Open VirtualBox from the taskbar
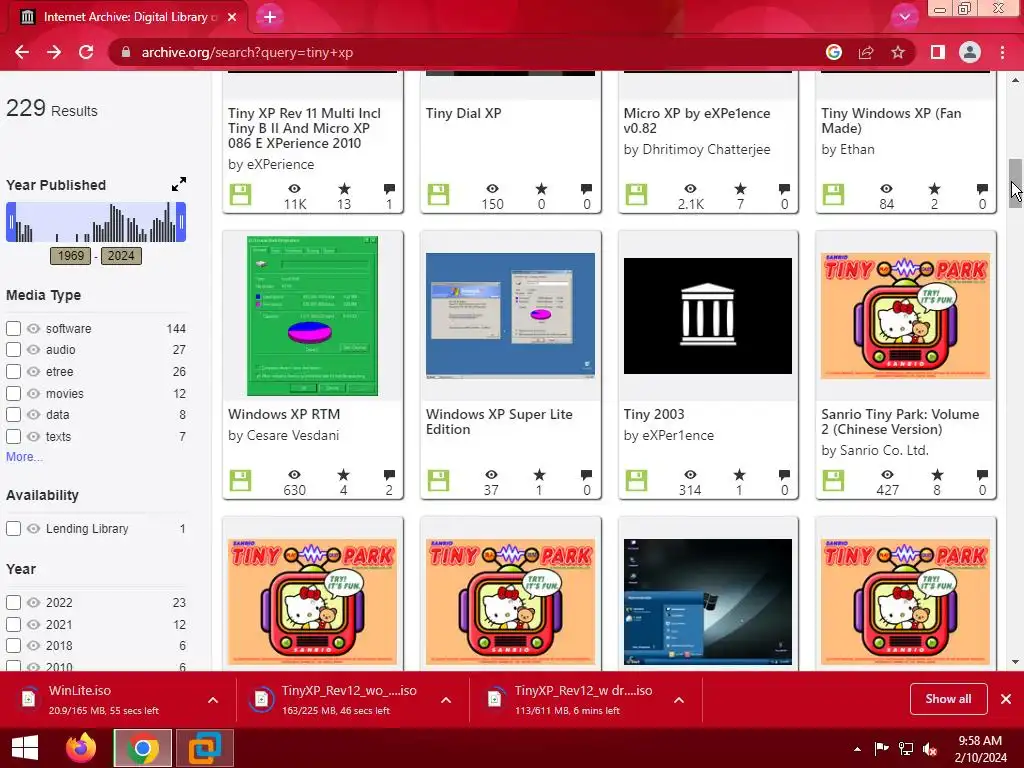This screenshot has width=1024, height=768. coord(204,748)
